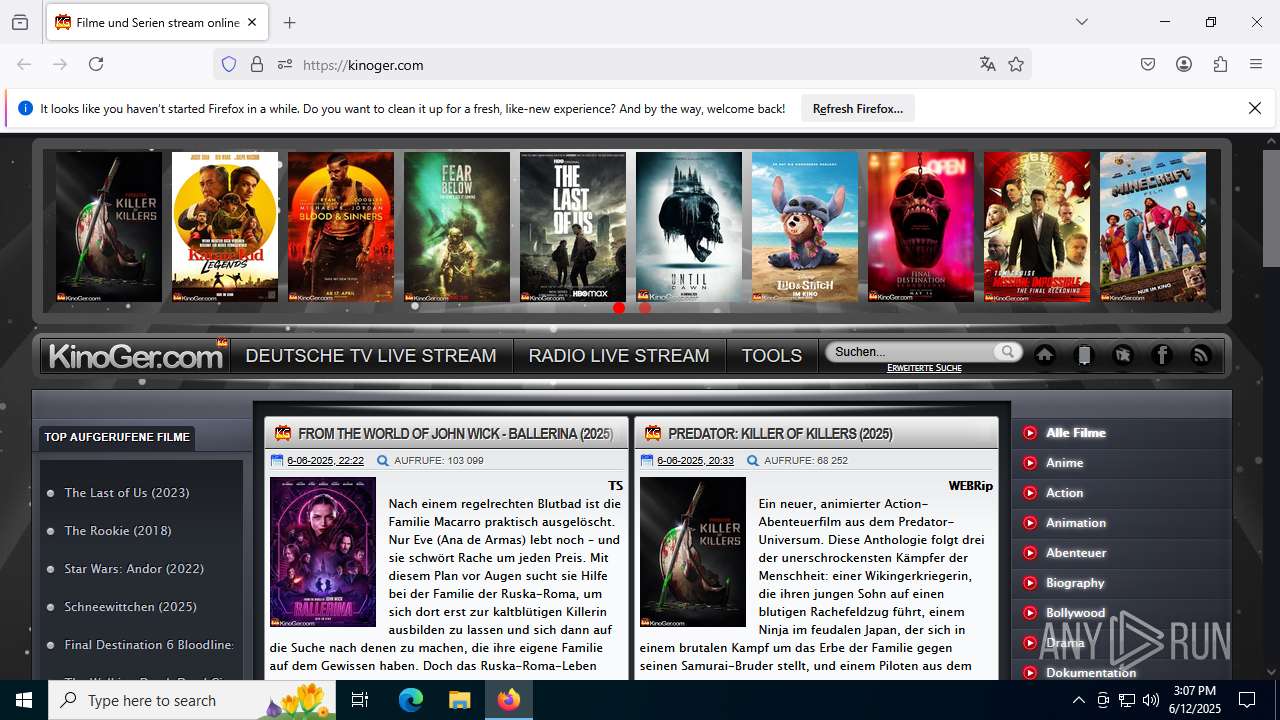This screenshot has height=720, width=1280.
Task: Open a new browser tab
Action: coord(290,22)
